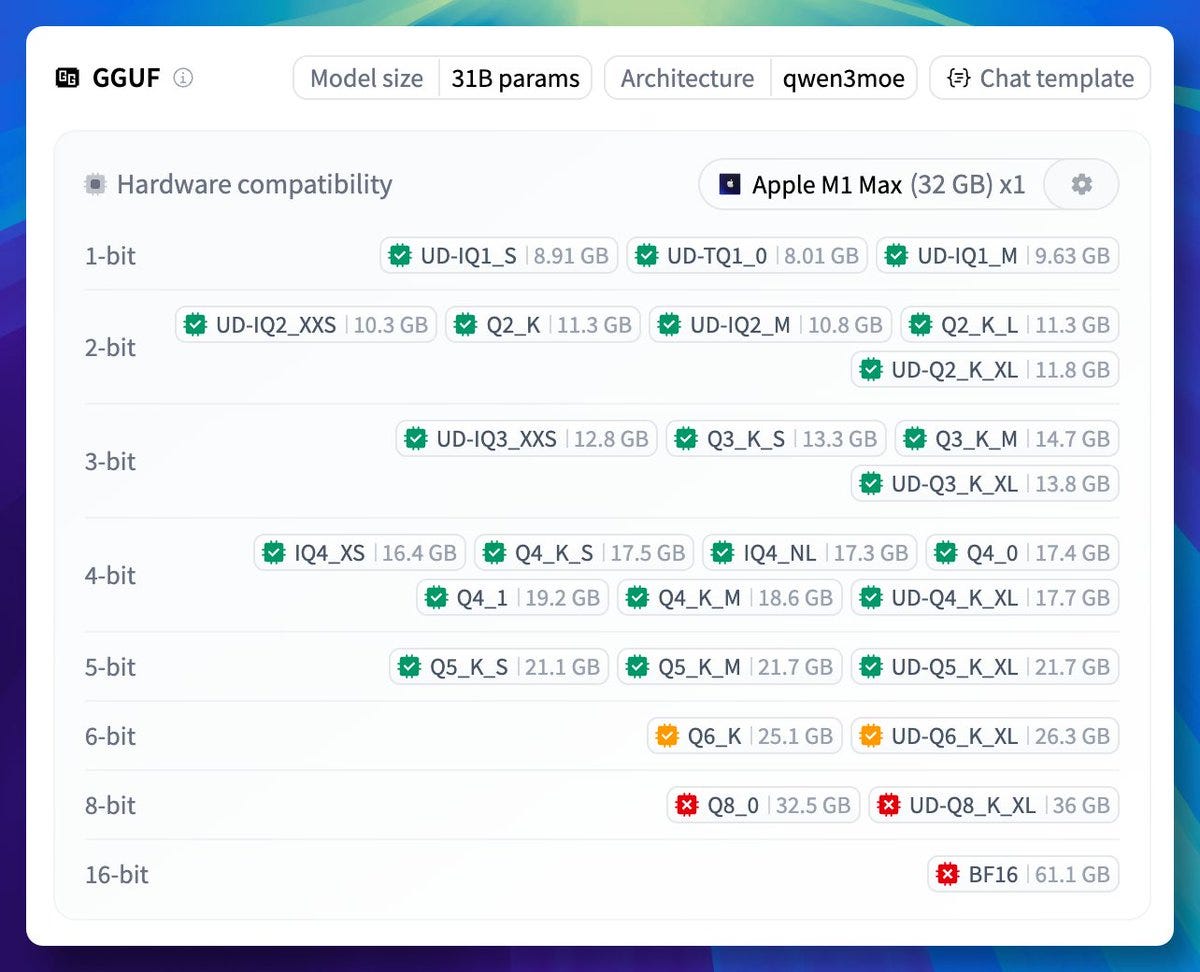Click the GGUF logo icon
1200x972 pixels.
tap(67, 78)
